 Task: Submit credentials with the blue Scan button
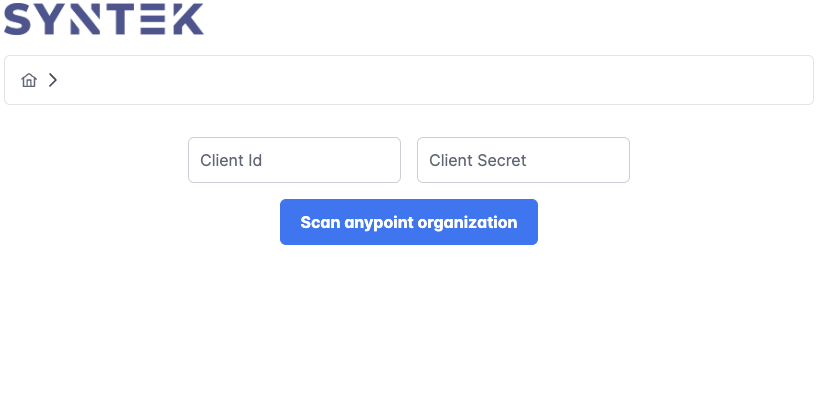(409, 222)
